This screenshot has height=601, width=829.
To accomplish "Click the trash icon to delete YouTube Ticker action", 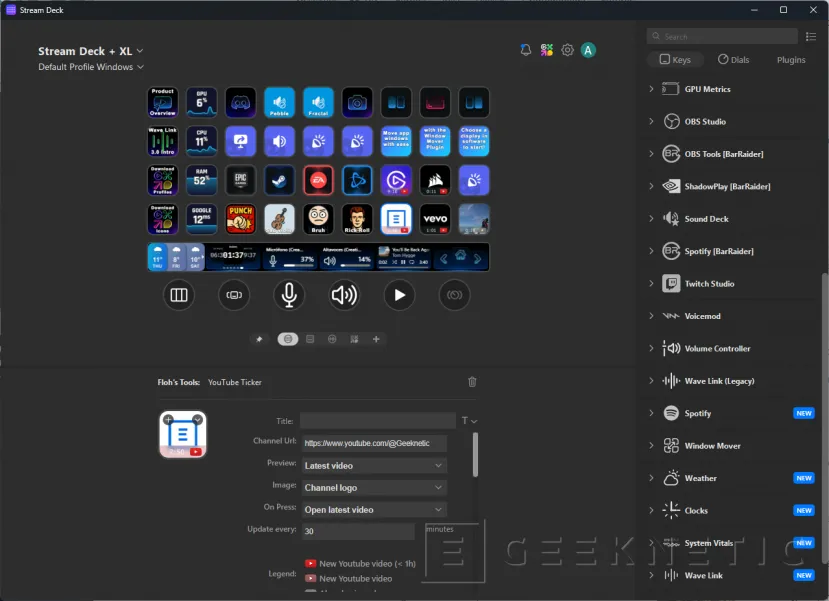I will (471, 381).
